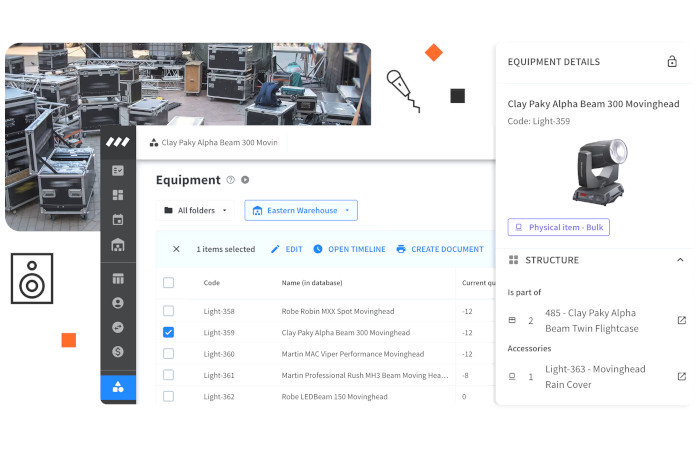Screen dimensions: 700x450
Task: Open Clay Paky Flightcase external link icon
Action: [681, 320]
